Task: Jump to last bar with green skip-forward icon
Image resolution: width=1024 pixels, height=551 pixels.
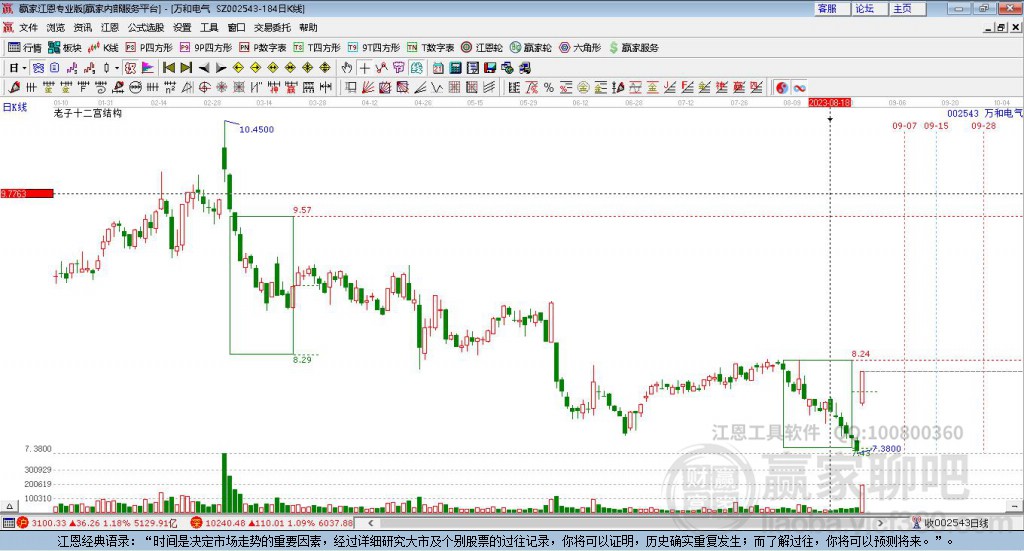Action: pos(186,68)
